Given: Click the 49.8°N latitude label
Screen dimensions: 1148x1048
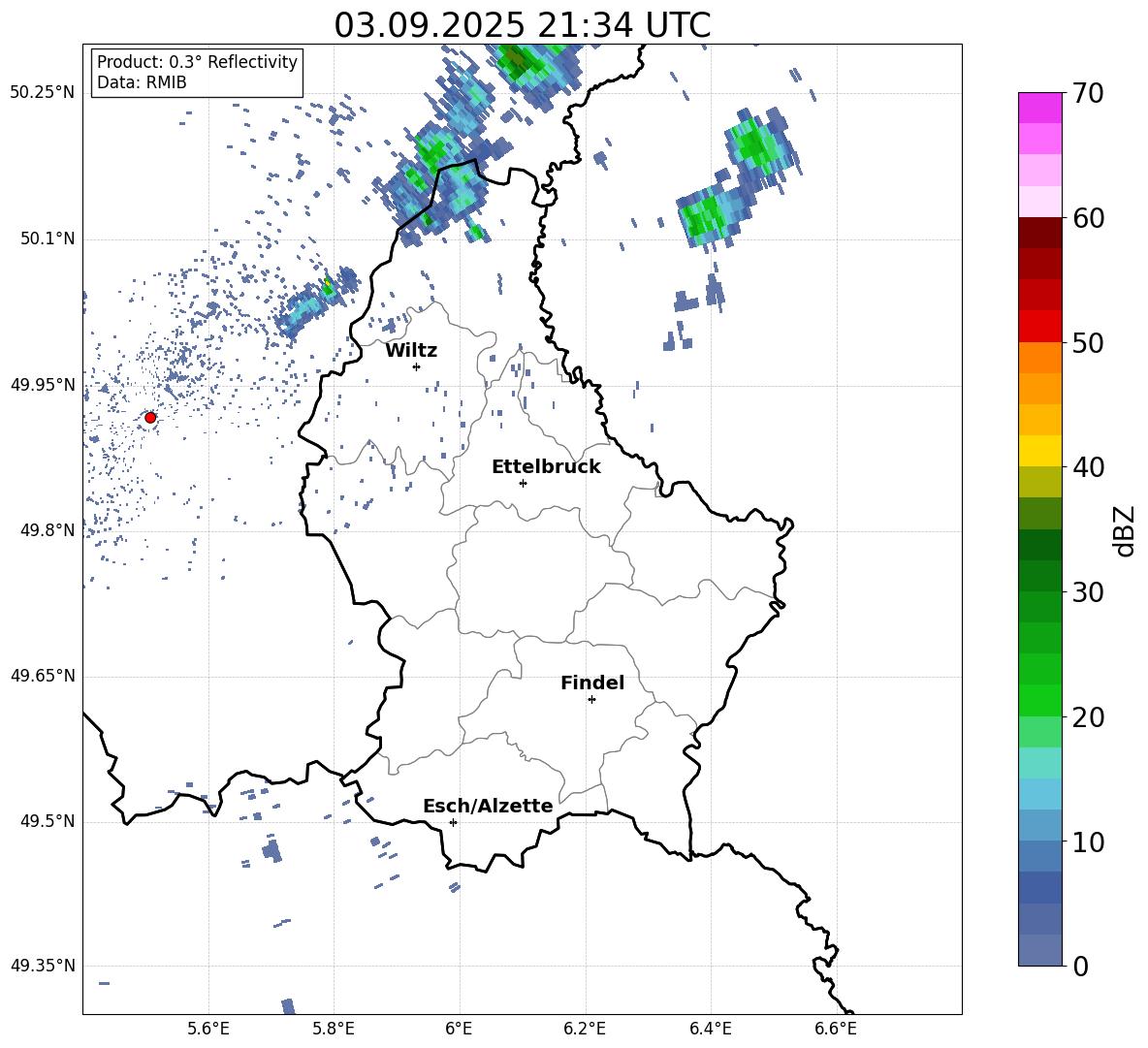Looking at the screenshot, I should [48, 529].
